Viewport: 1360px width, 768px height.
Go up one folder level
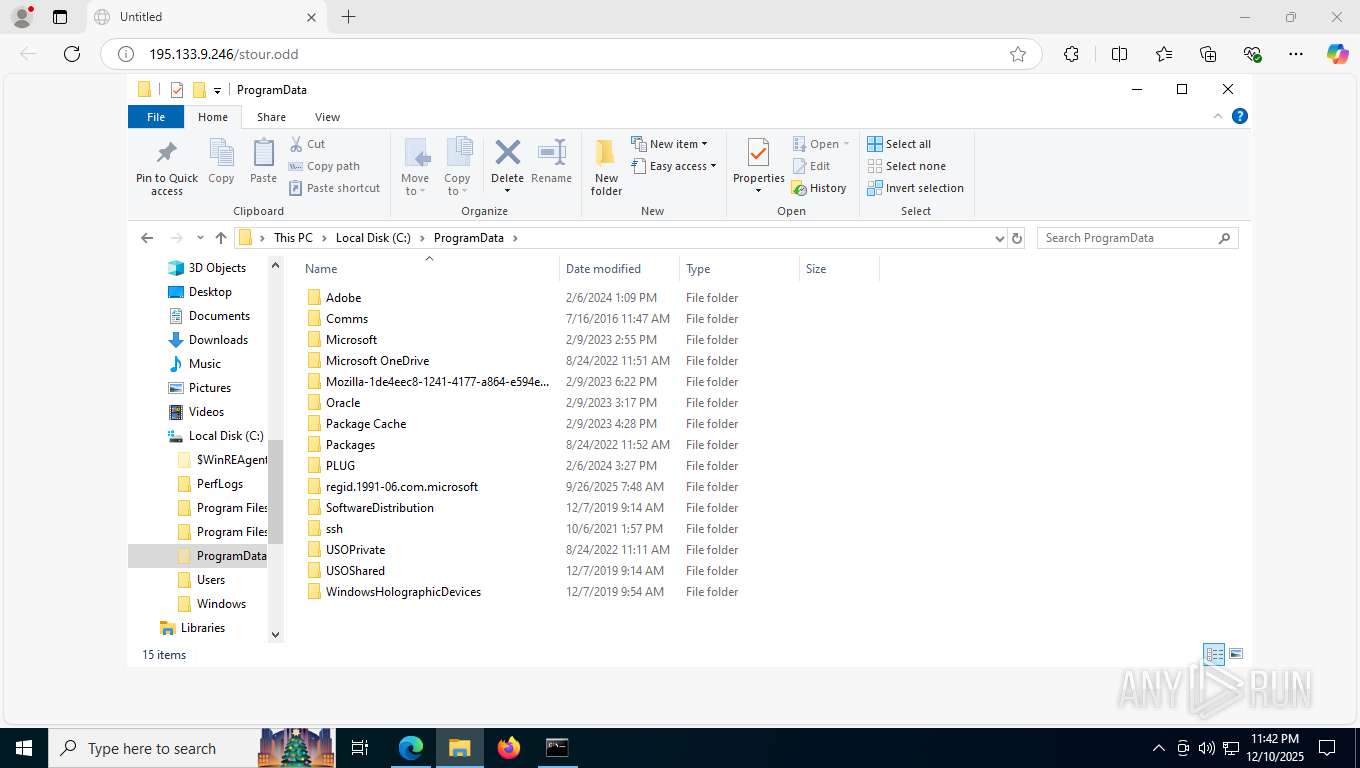(221, 238)
